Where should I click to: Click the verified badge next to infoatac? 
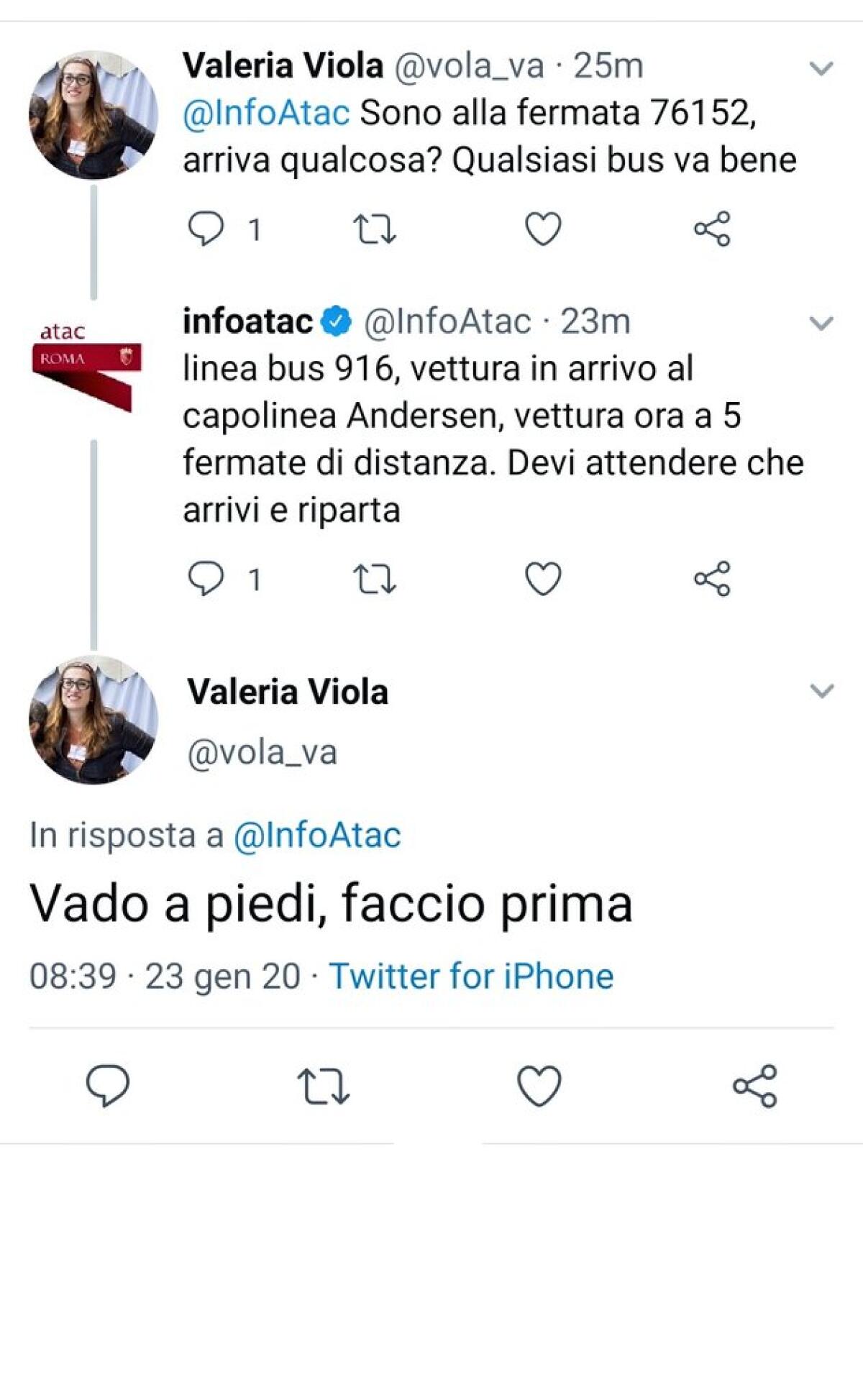[x=335, y=322]
